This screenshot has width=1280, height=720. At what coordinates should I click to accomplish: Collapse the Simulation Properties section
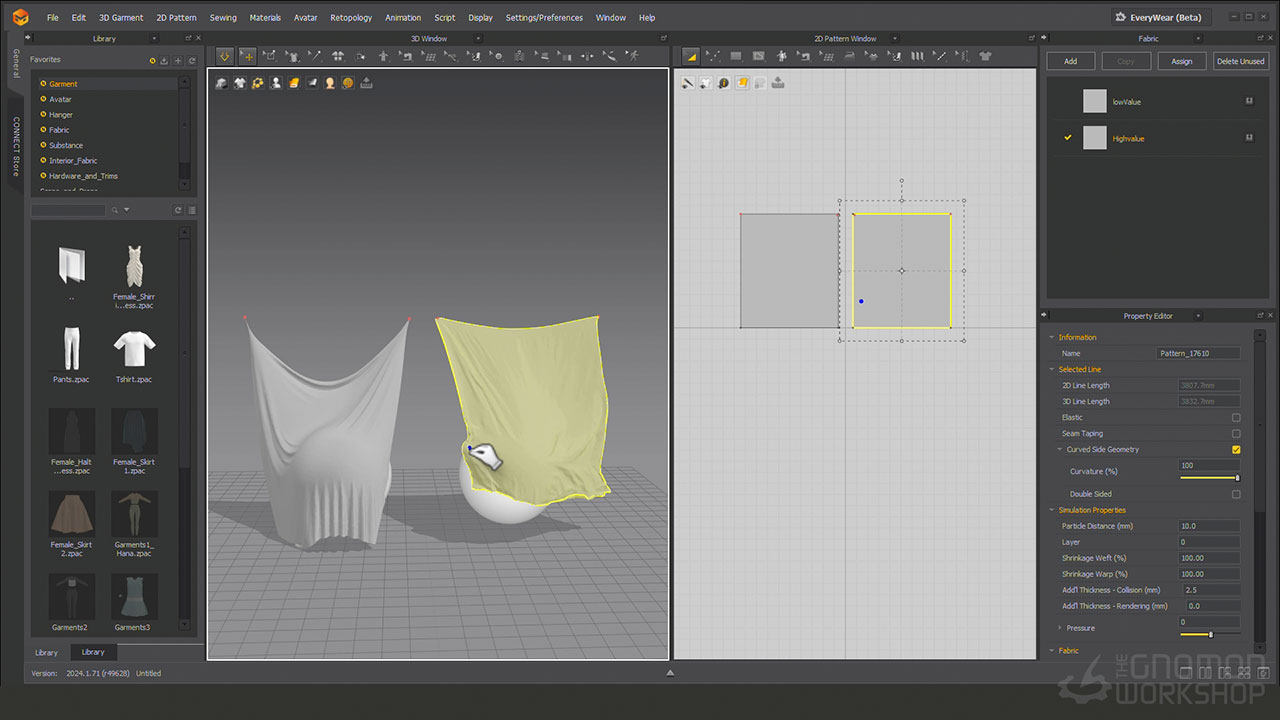[1052, 510]
